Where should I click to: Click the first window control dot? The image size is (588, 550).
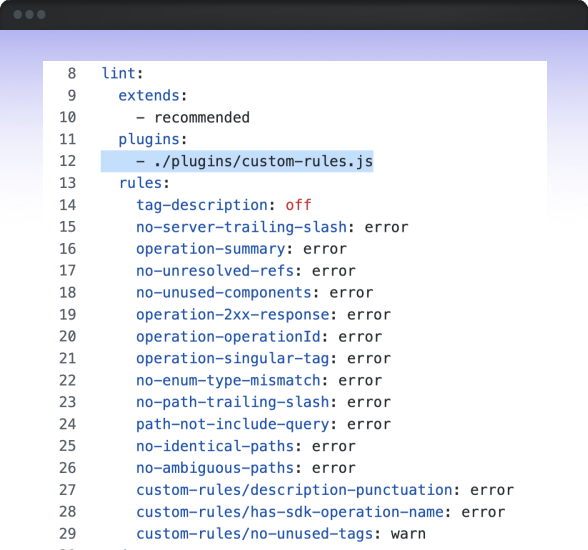tap(18, 15)
